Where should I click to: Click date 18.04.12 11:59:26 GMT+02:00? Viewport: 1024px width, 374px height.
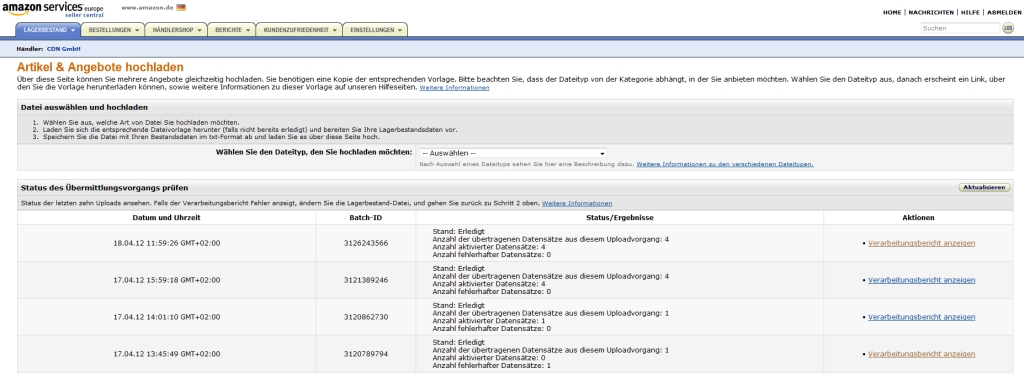point(167,243)
